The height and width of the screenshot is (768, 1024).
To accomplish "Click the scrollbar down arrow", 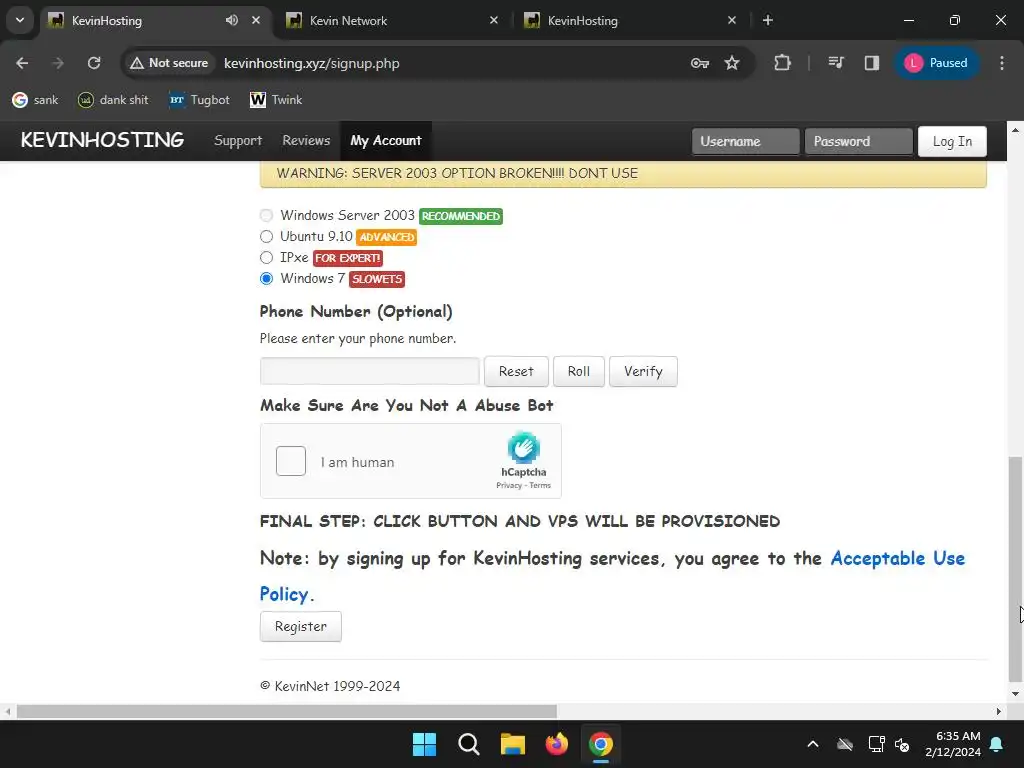I will (1015, 694).
